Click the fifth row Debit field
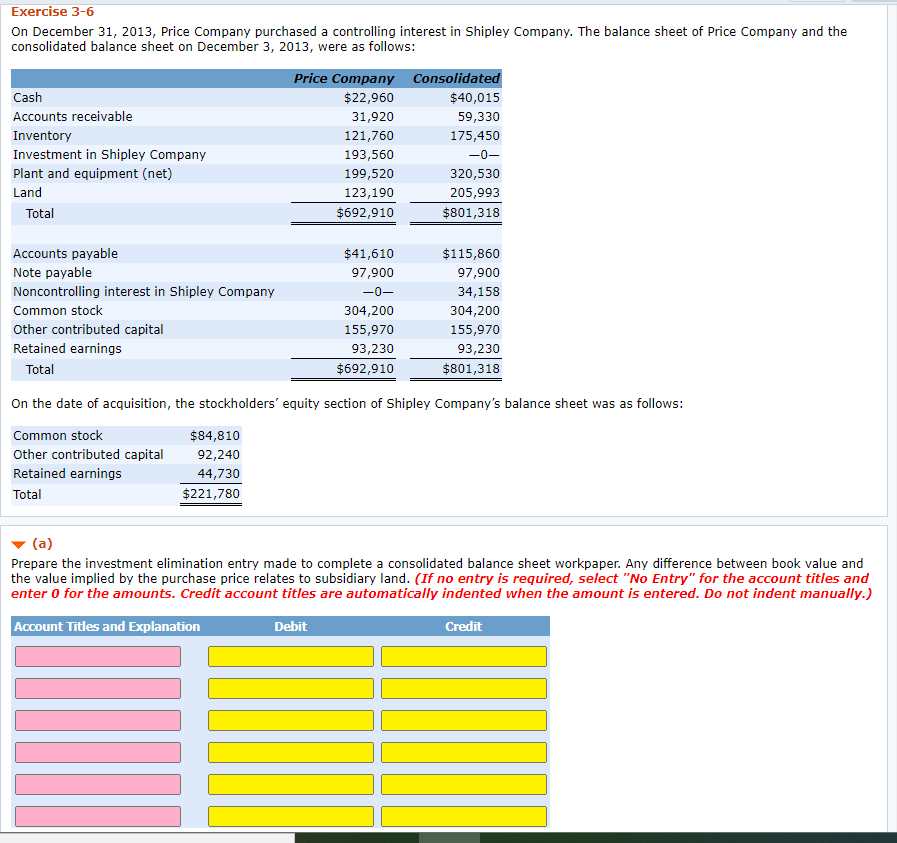Image resolution: width=897 pixels, height=843 pixels. [x=291, y=784]
